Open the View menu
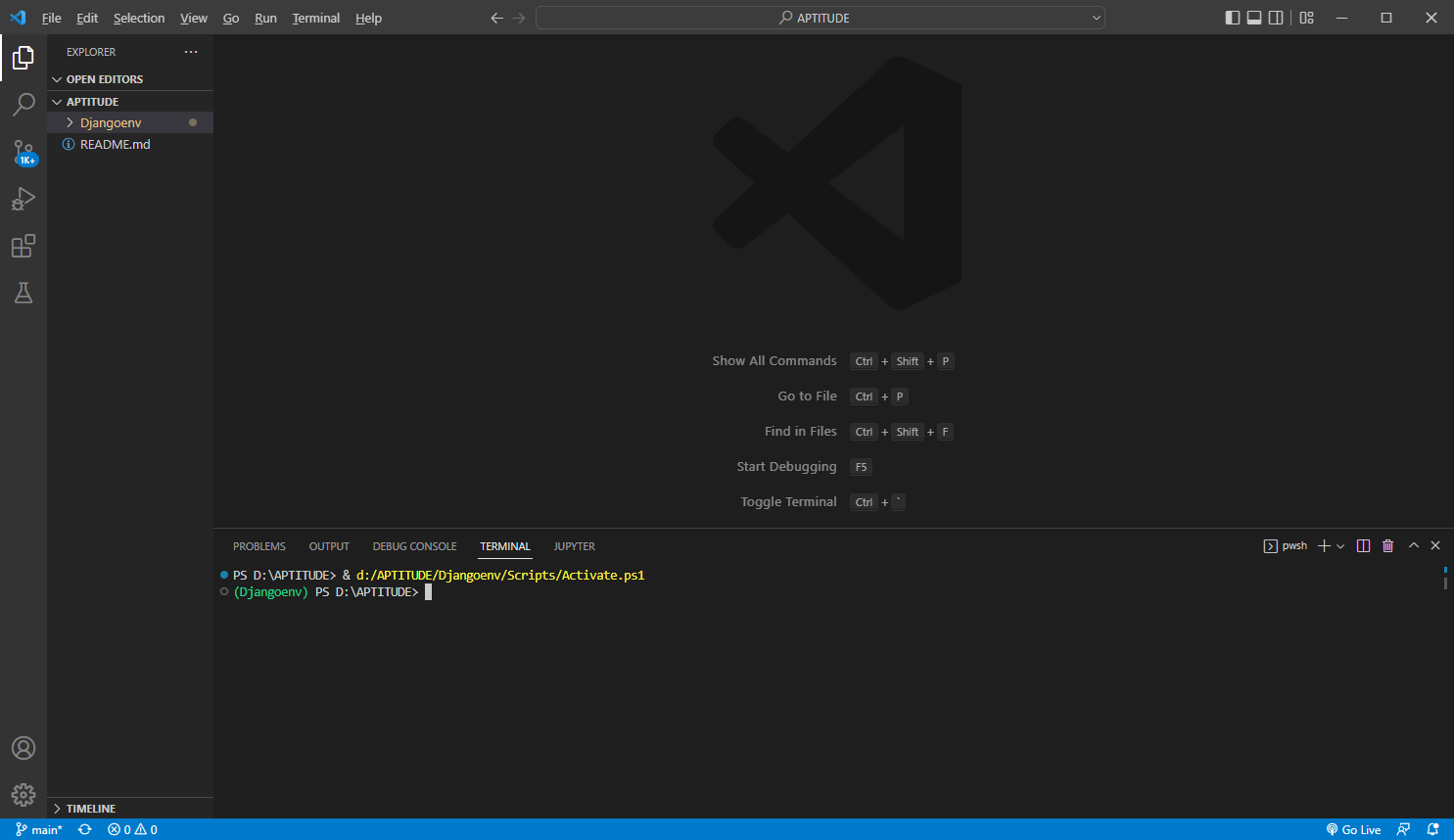The width and height of the screenshot is (1454, 840). [194, 18]
